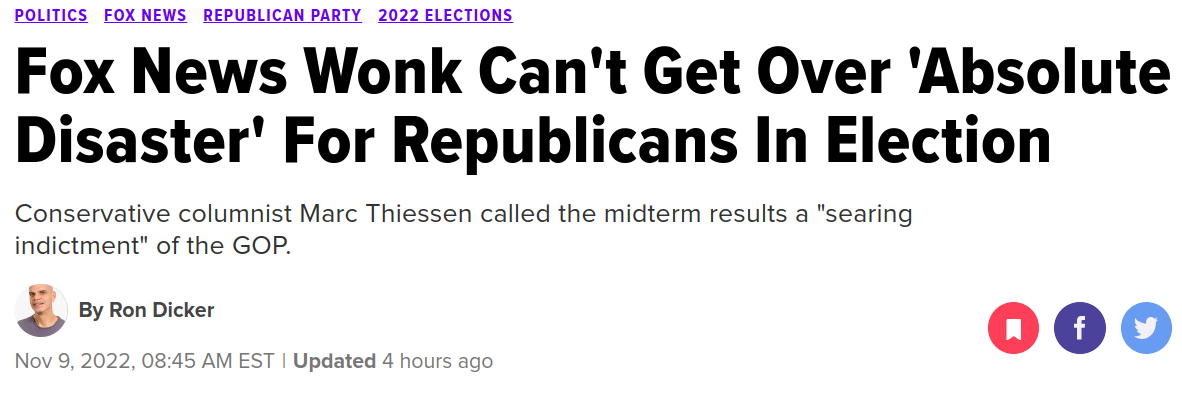Image resolution: width=1182 pixels, height=393 pixels.
Task: Select the REPUBLICAN PARTY tag link
Action: 283,15
